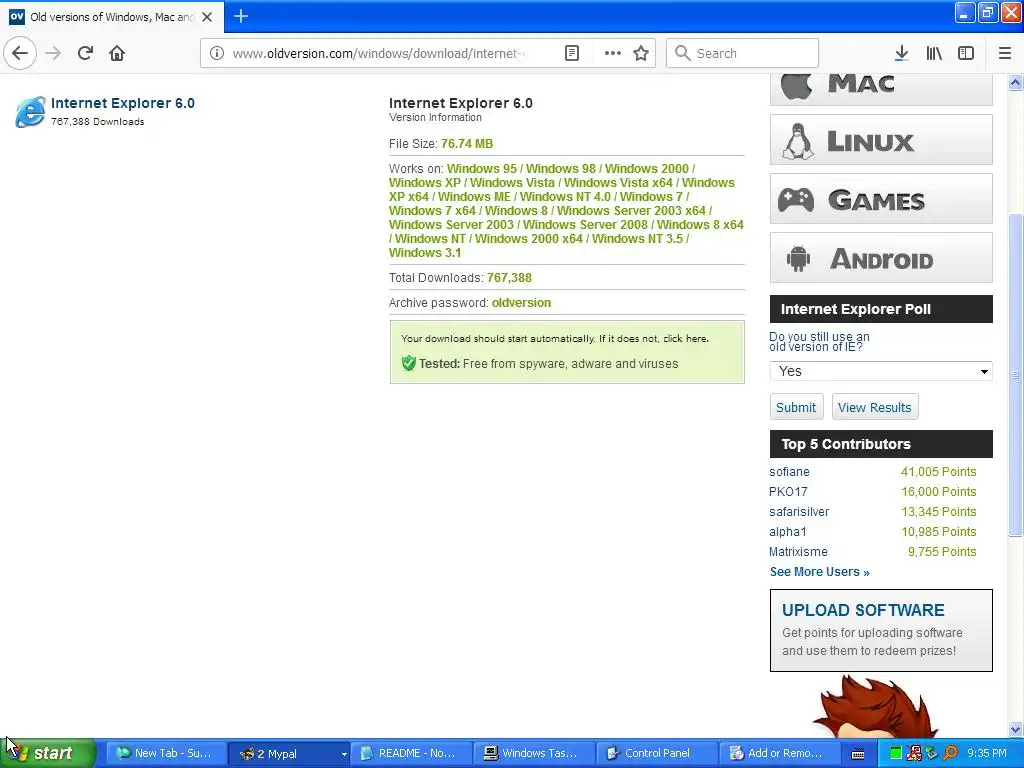This screenshot has width=1024, height=768.
Task: Open the browser home page
Action: click(117, 53)
